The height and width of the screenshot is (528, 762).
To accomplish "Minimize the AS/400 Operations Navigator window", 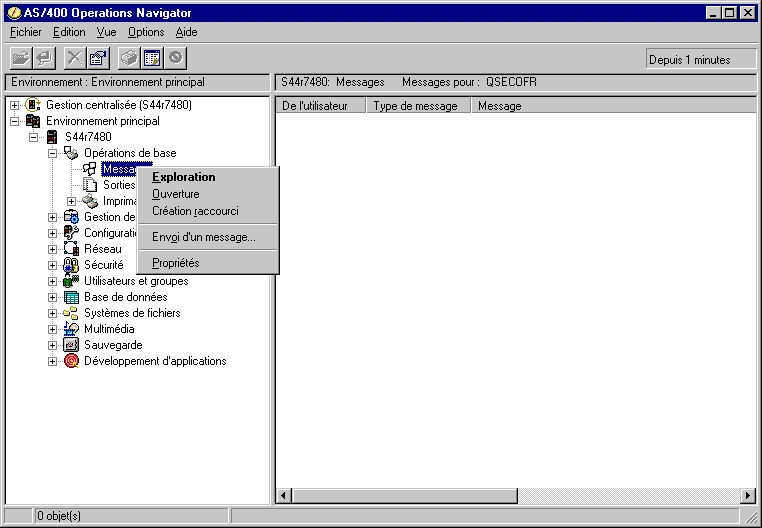I will [x=713, y=13].
